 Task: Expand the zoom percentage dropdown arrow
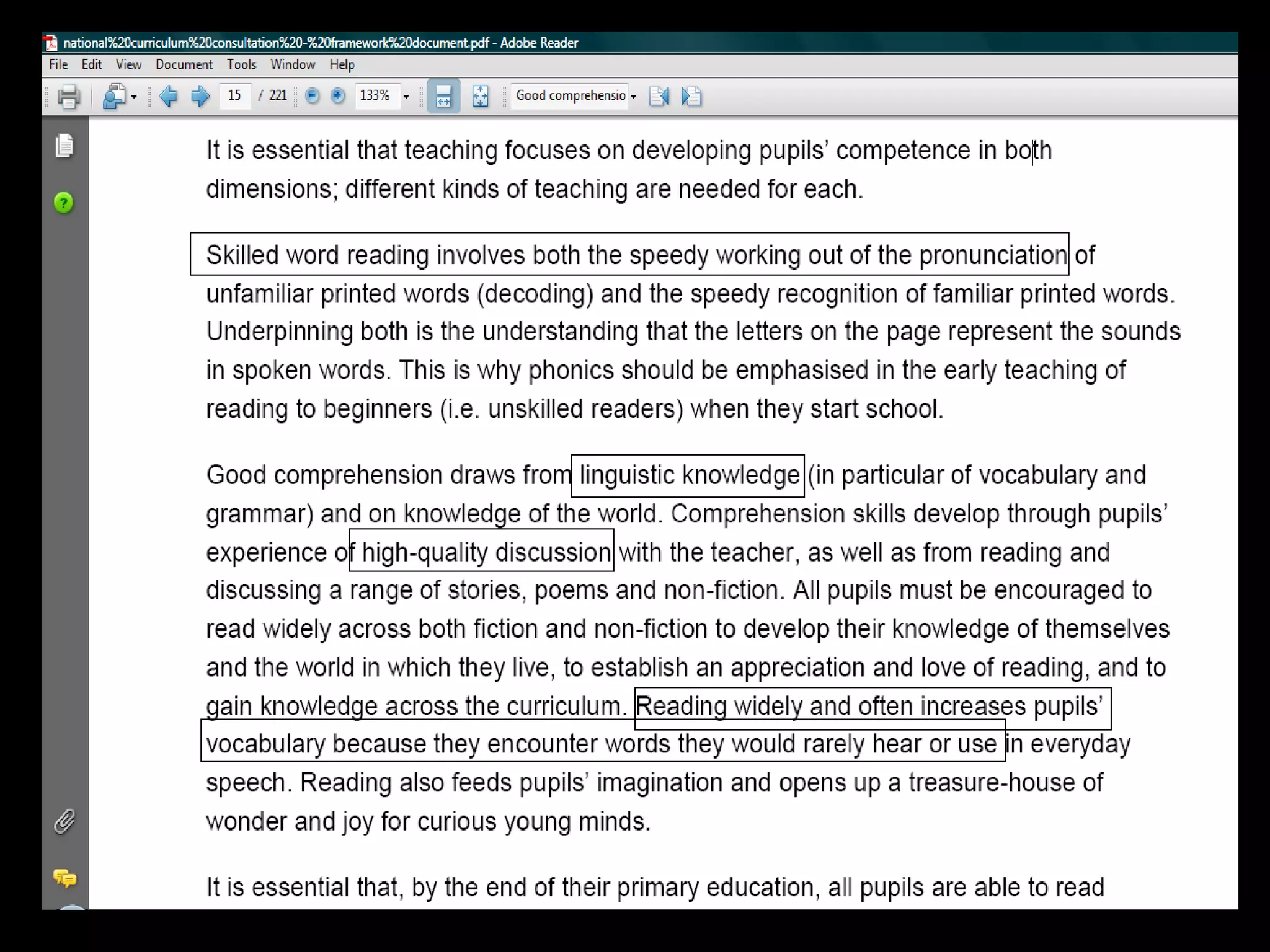406,97
